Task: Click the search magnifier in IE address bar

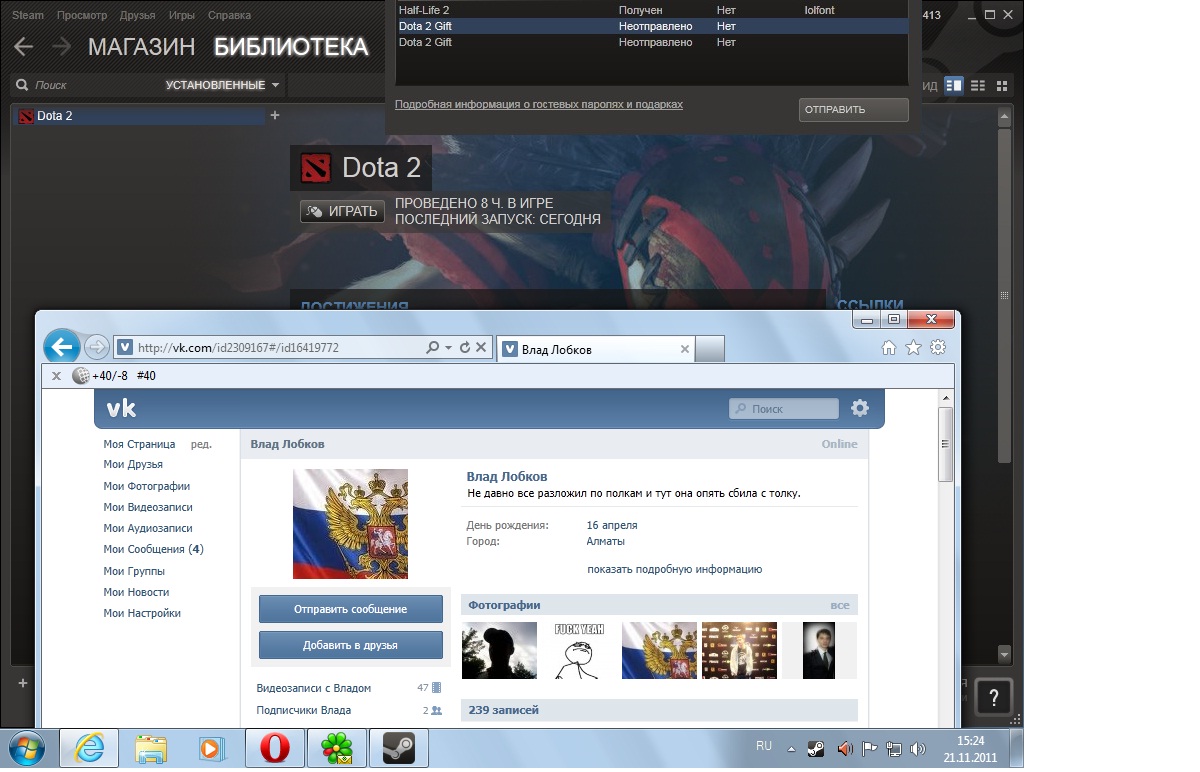Action: (x=432, y=348)
